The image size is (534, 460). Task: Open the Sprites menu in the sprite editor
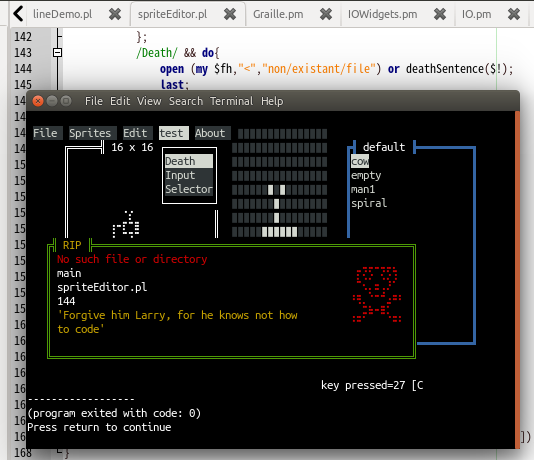[90, 133]
